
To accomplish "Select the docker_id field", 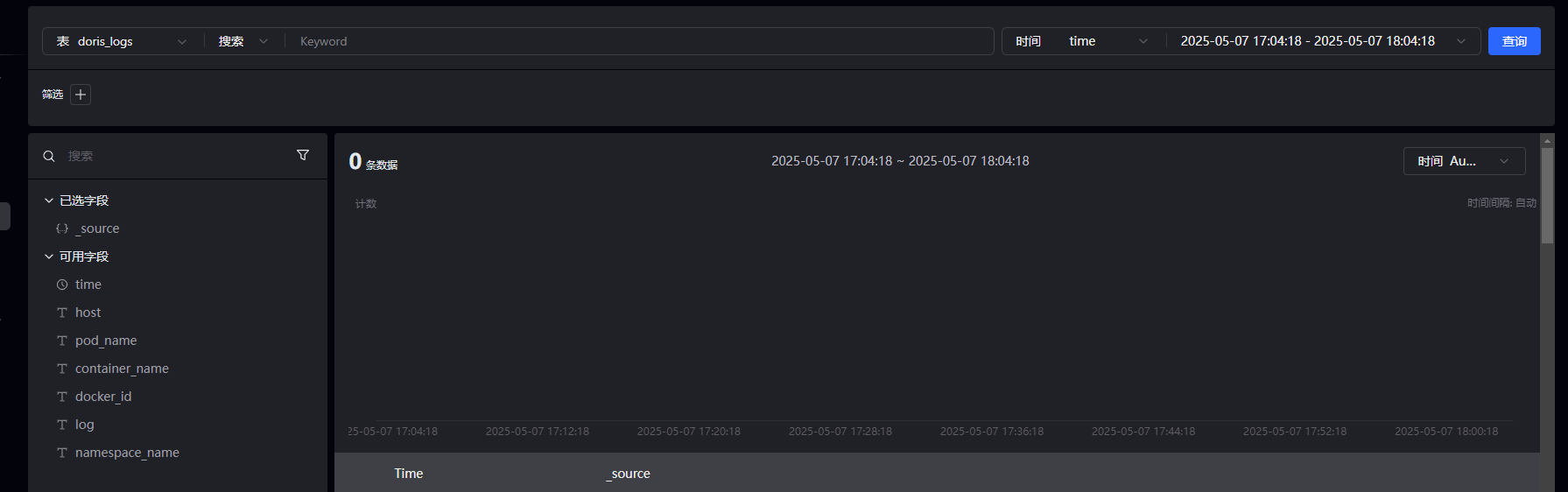I will click(x=103, y=397).
